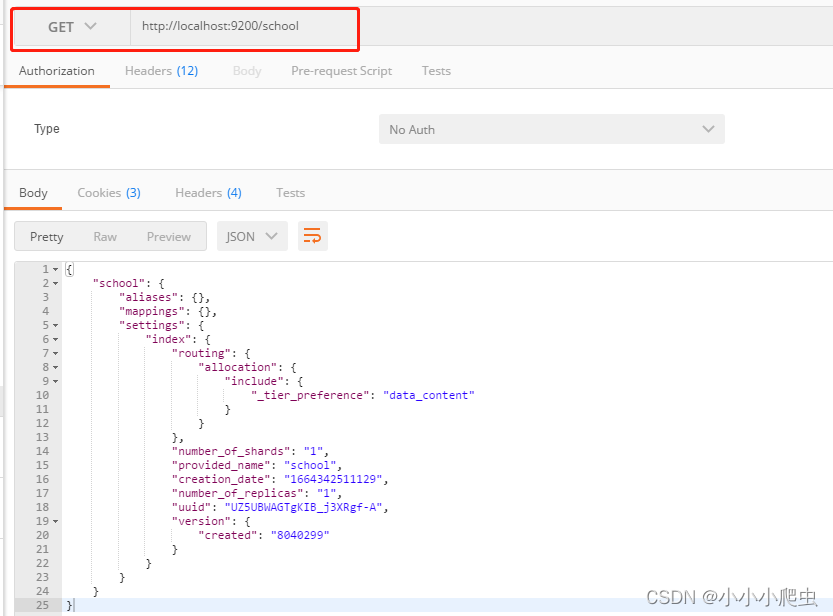Screen dimensions: 833x616
Task: Select the Authorization tab
Action: [57, 71]
